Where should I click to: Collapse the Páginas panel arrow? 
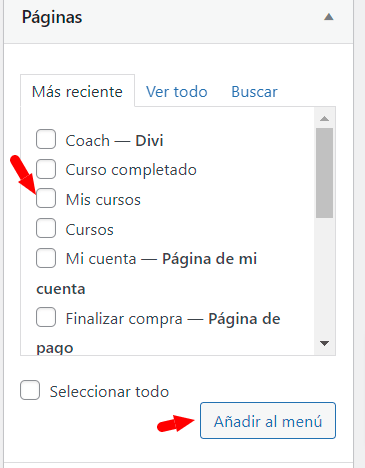pyautogui.click(x=329, y=17)
